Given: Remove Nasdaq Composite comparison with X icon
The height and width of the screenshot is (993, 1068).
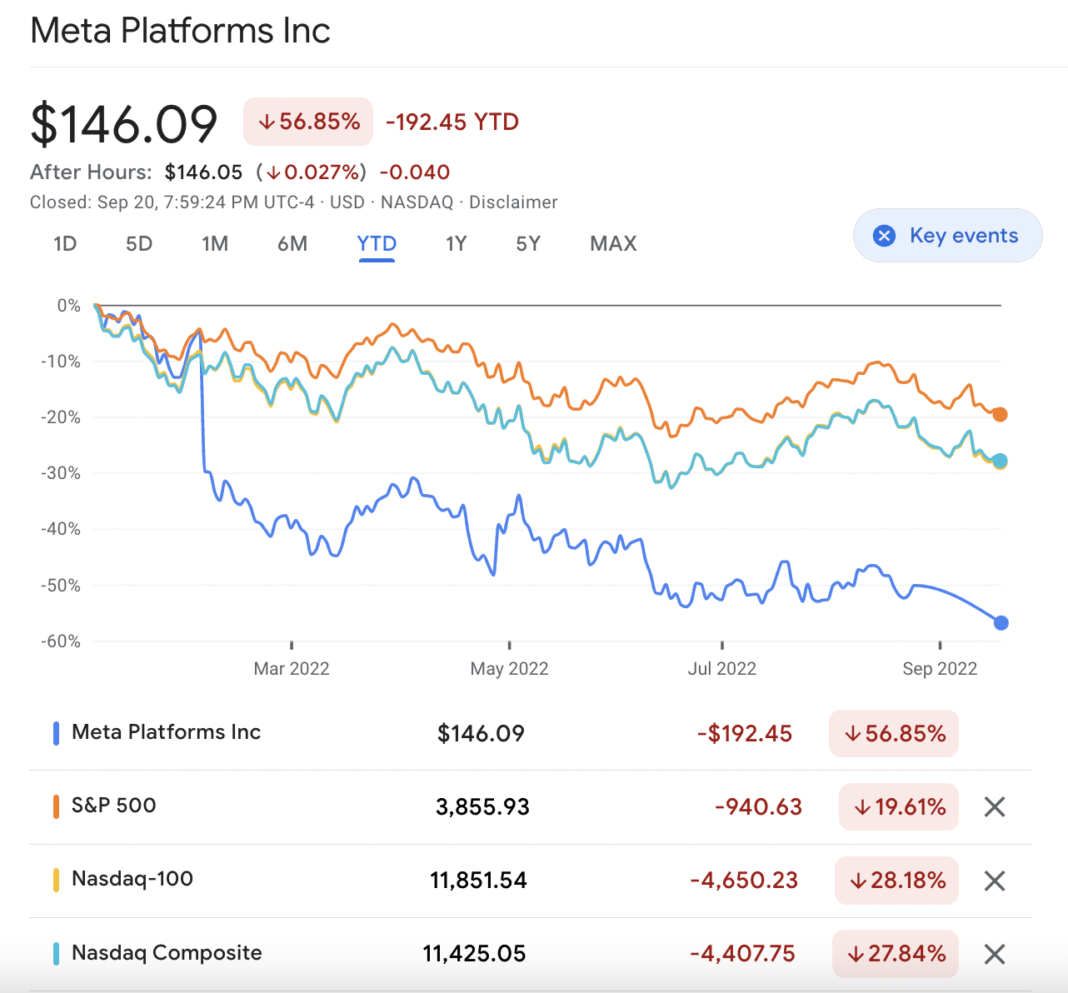Looking at the screenshot, I should pyautogui.click(x=994, y=954).
